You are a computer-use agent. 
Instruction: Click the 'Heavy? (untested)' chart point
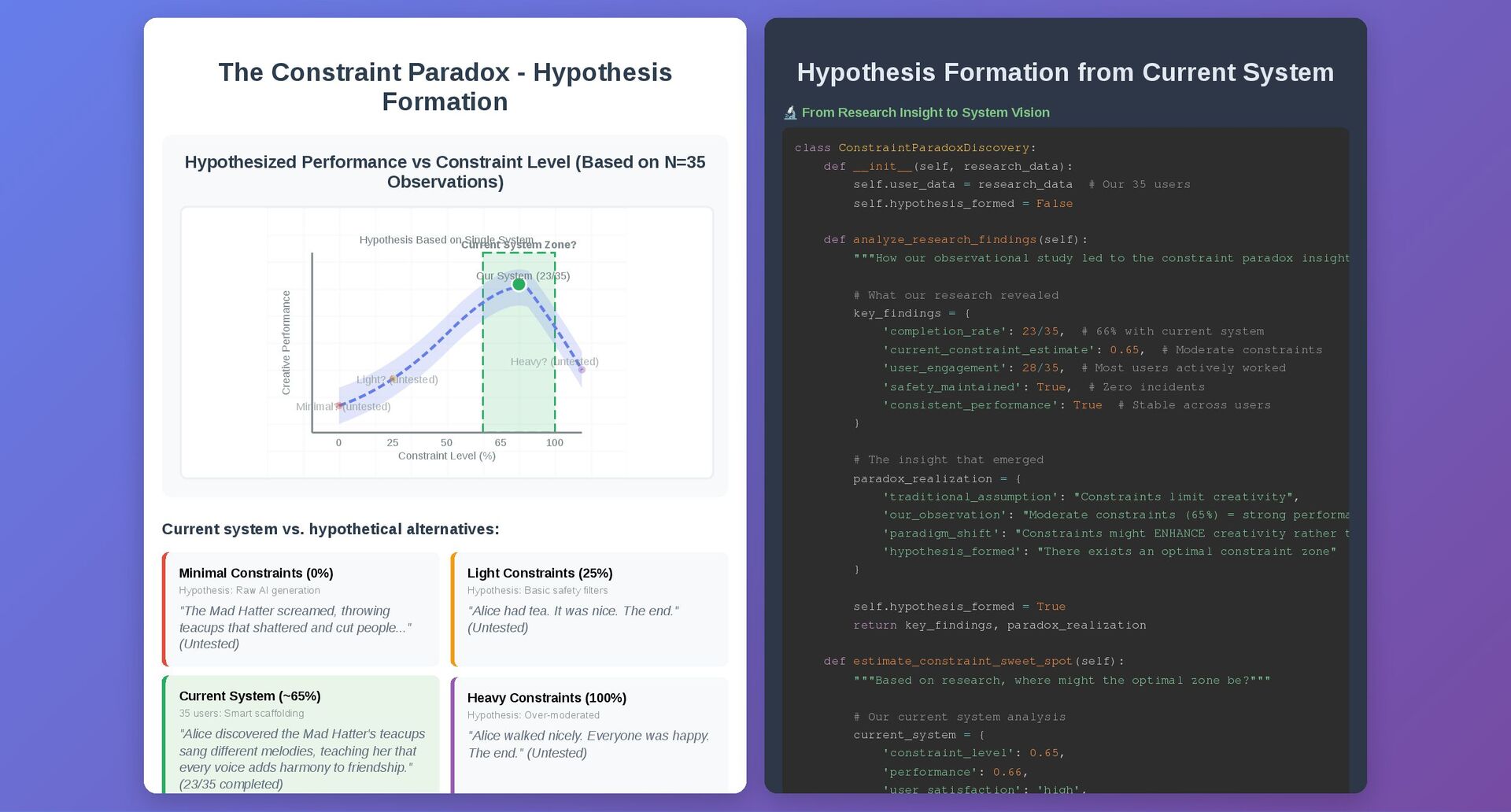582,369
